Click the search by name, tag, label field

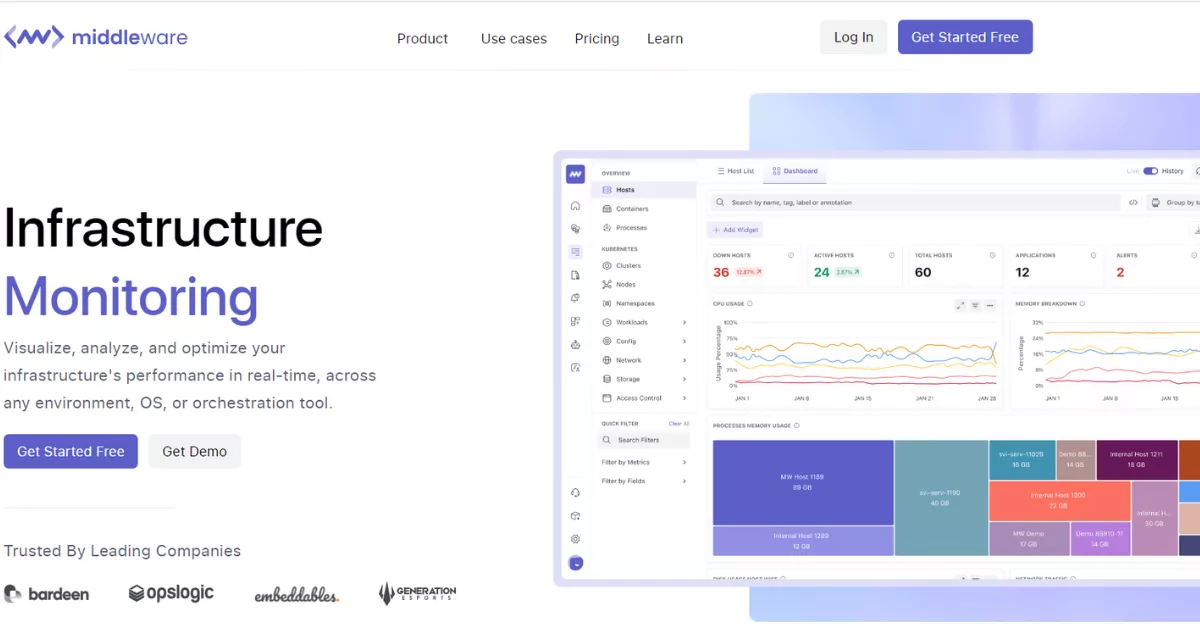point(914,203)
